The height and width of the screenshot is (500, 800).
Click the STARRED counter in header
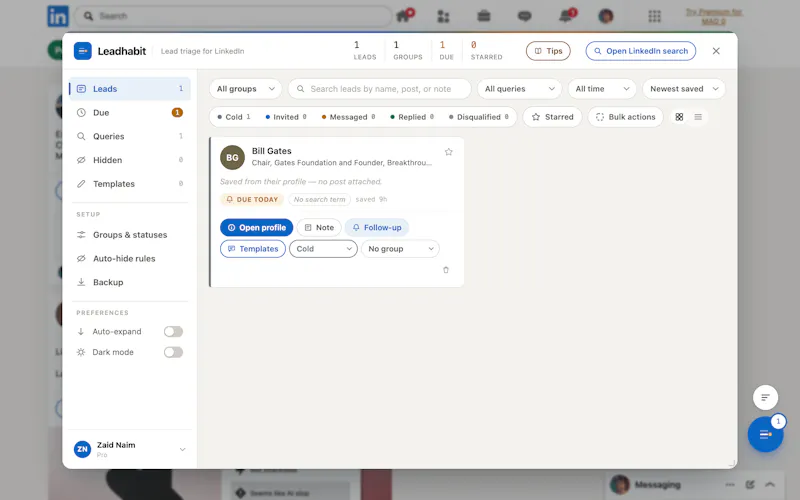pyautogui.click(x=486, y=51)
